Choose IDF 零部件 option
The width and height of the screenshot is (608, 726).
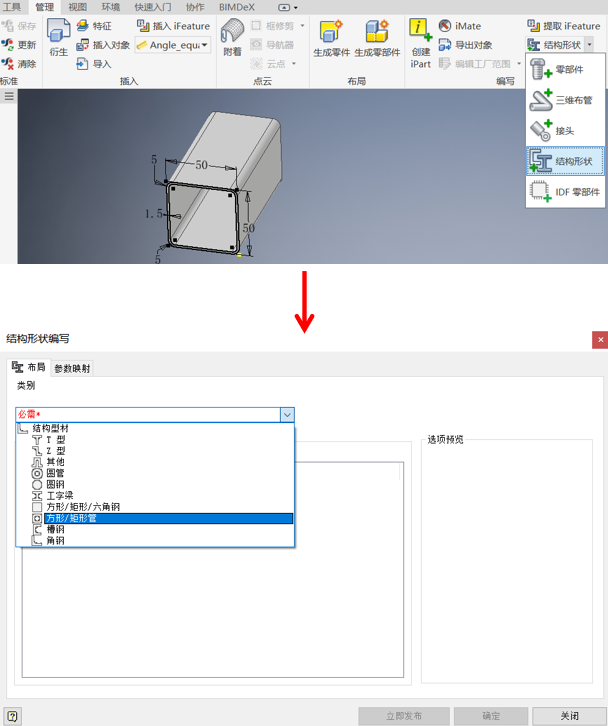pos(565,192)
